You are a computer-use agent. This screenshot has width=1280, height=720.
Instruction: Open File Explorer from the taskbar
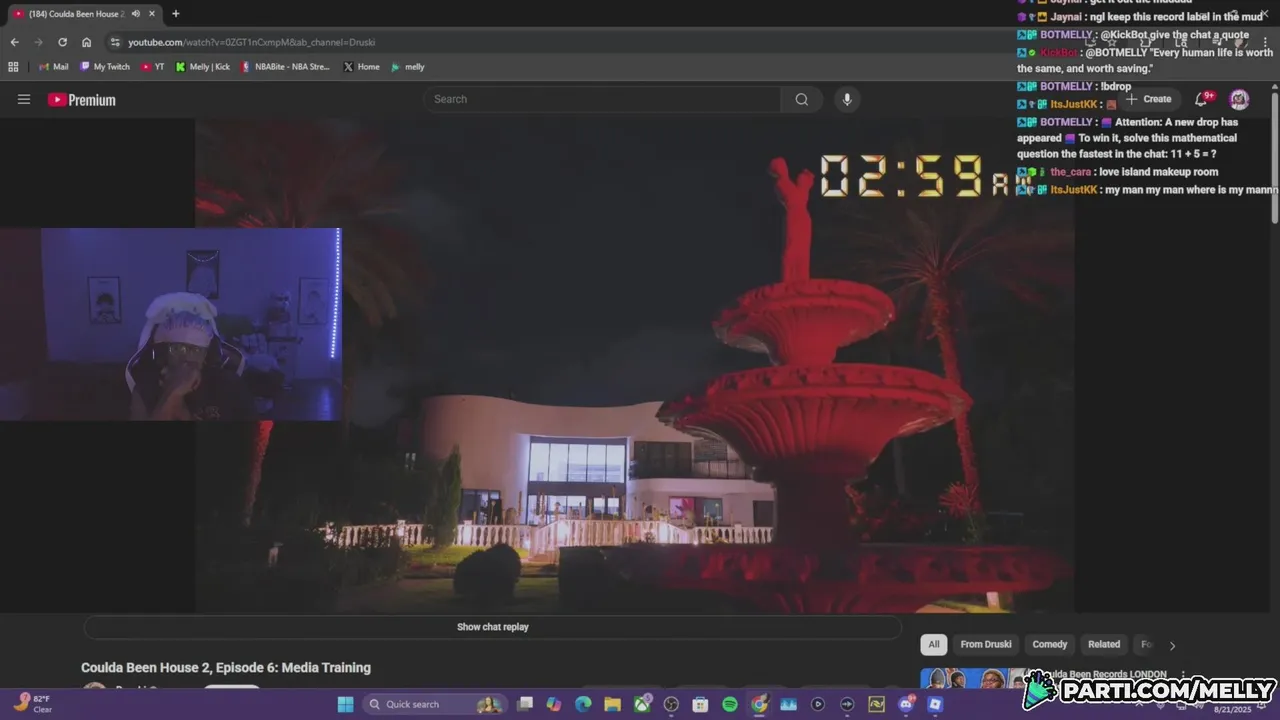(x=612, y=704)
